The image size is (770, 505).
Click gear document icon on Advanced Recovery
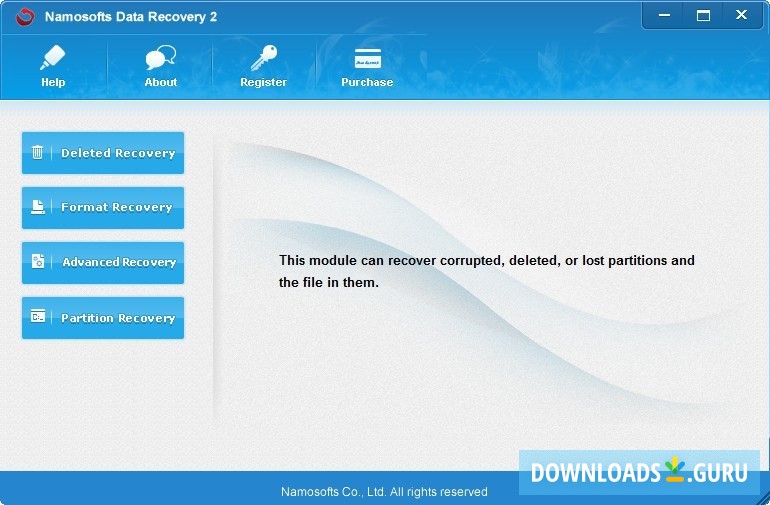(x=38, y=261)
